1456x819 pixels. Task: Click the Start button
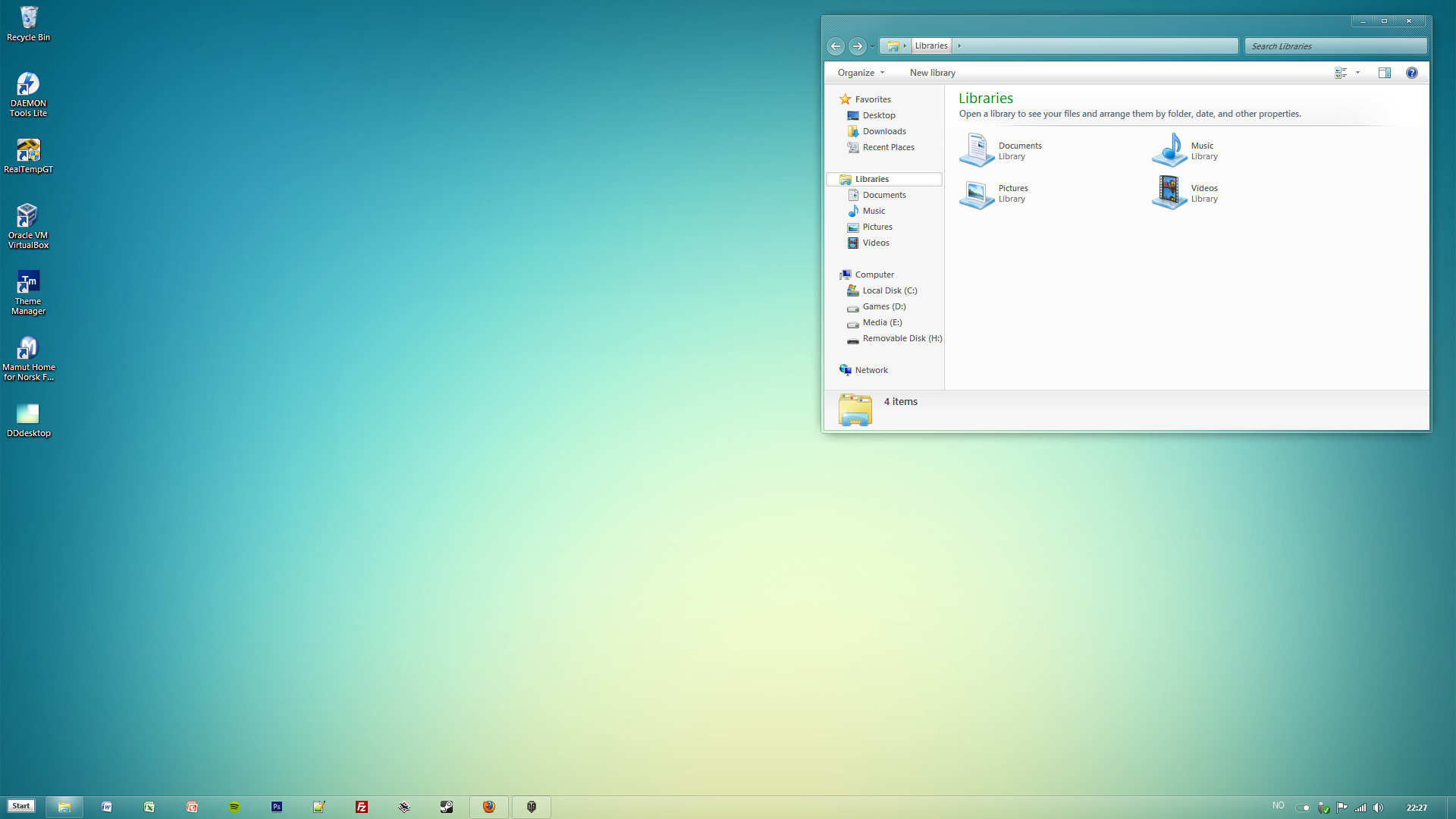(21, 806)
